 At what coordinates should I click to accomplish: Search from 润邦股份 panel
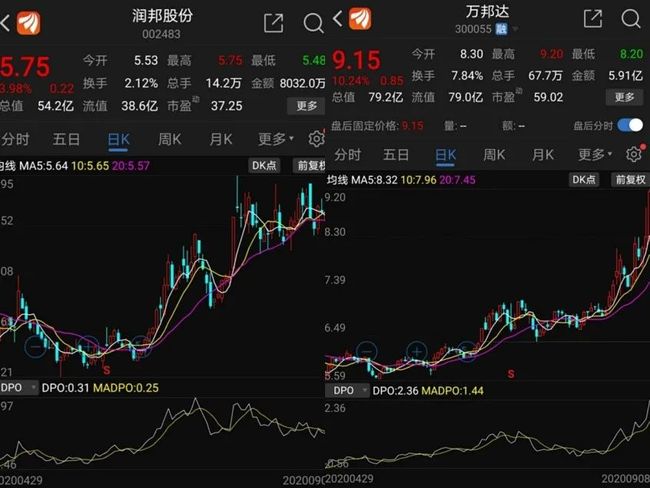tap(313, 23)
